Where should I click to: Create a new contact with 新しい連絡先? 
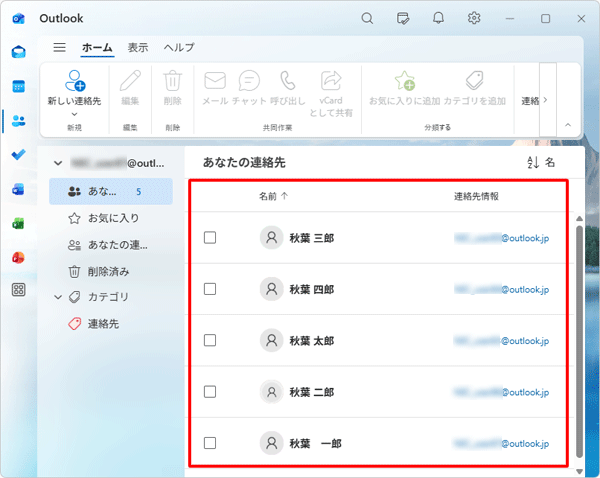tap(74, 88)
